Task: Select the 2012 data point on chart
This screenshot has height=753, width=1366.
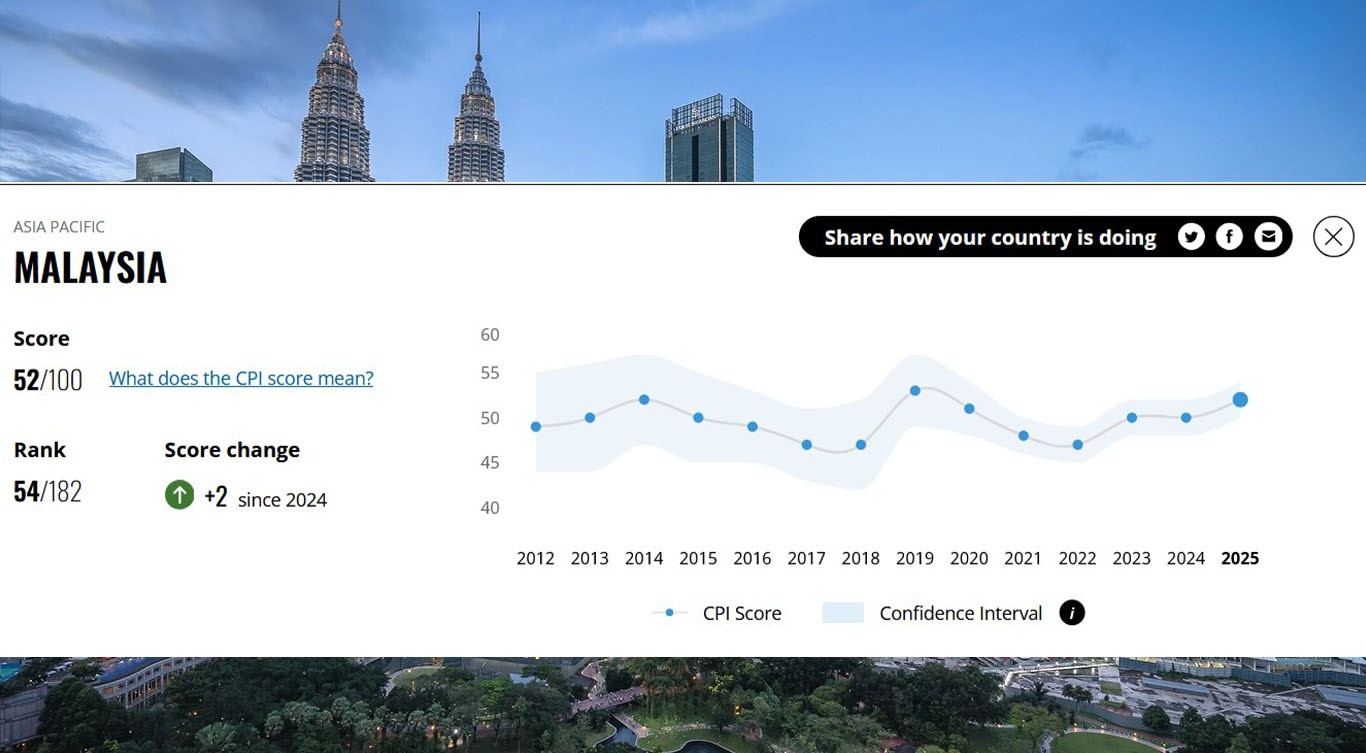Action: 536,427
